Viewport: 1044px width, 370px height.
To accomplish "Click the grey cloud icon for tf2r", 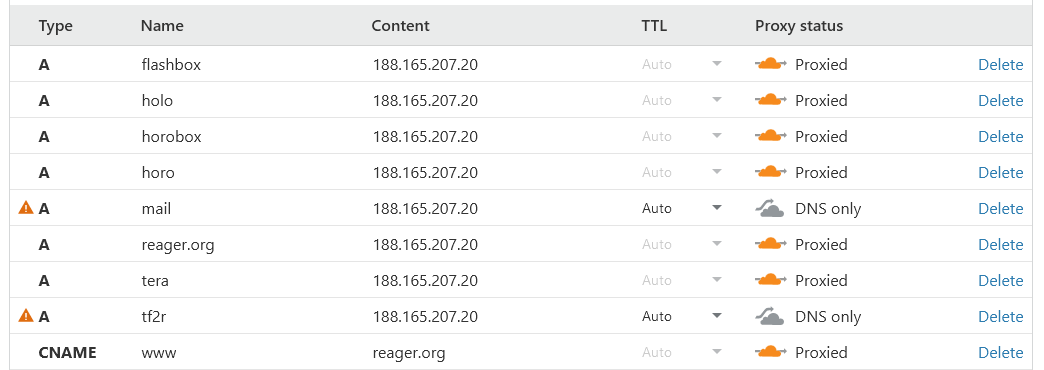I will pyautogui.click(x=770, y=317).
